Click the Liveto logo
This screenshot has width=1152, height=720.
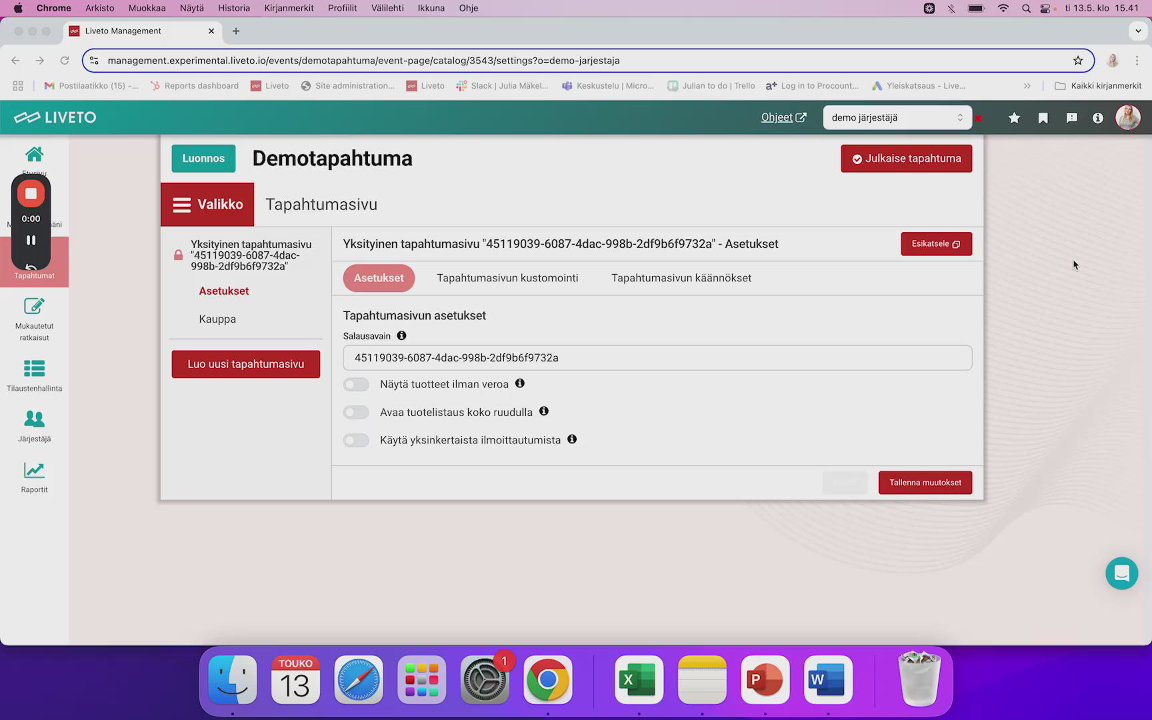55,118
